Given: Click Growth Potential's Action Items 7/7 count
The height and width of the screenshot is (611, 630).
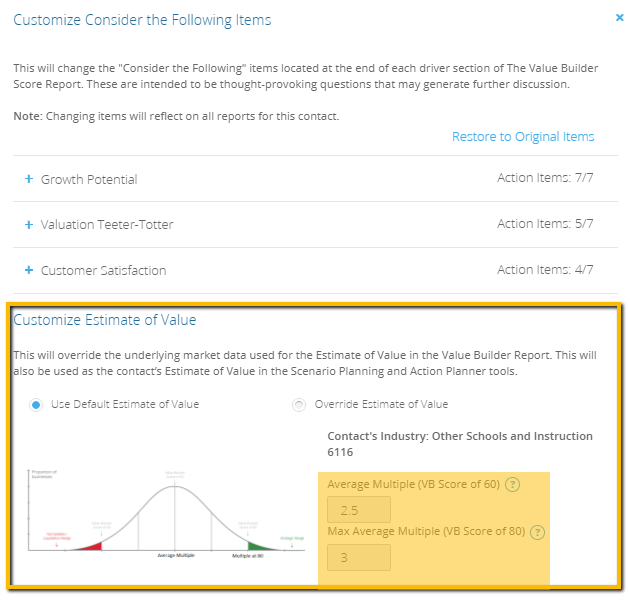Looking at the screenshot, I should pos(545,179).
